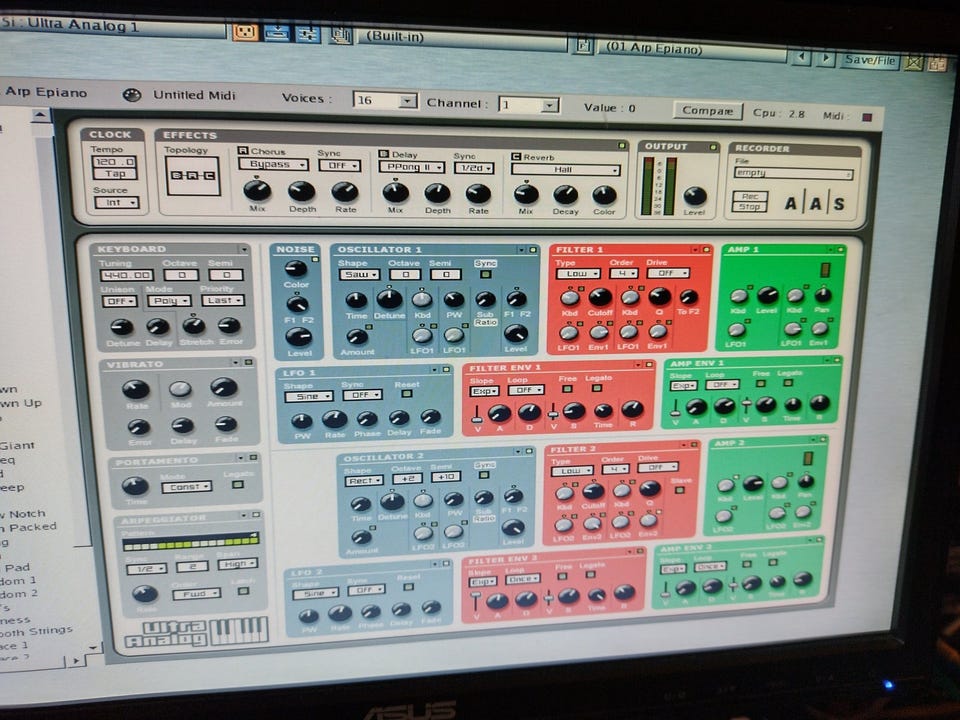The width and height of the screenshot is (960, 720).
Task: Adjust the Filter 1 Cutoff knob
Action: coord(600,298)
